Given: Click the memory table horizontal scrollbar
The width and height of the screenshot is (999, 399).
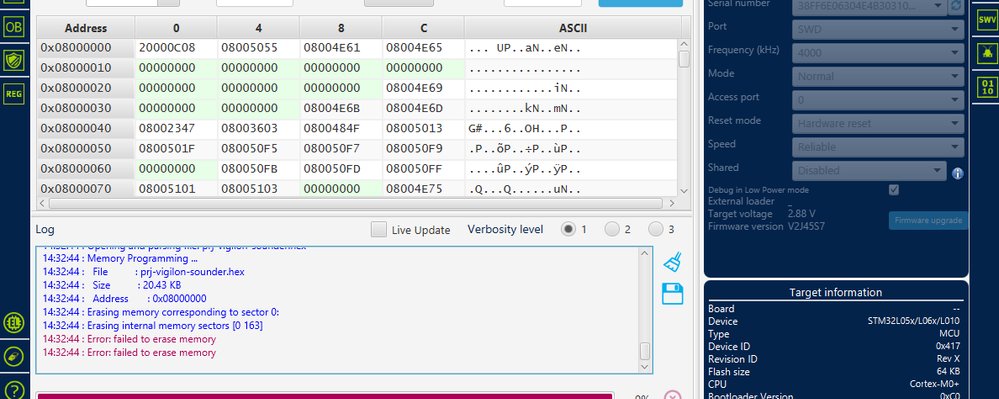Looking at the screenshot, I should click(357, 203).
